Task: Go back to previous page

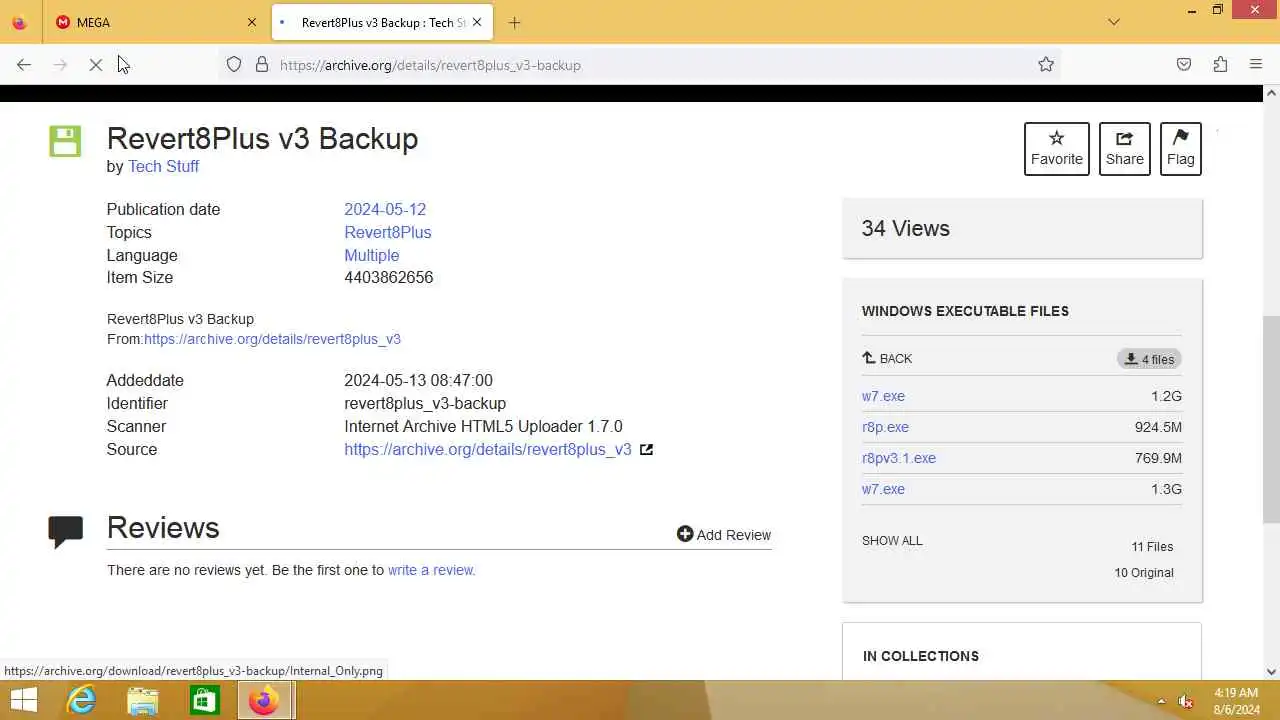Action: click(24, 65)
